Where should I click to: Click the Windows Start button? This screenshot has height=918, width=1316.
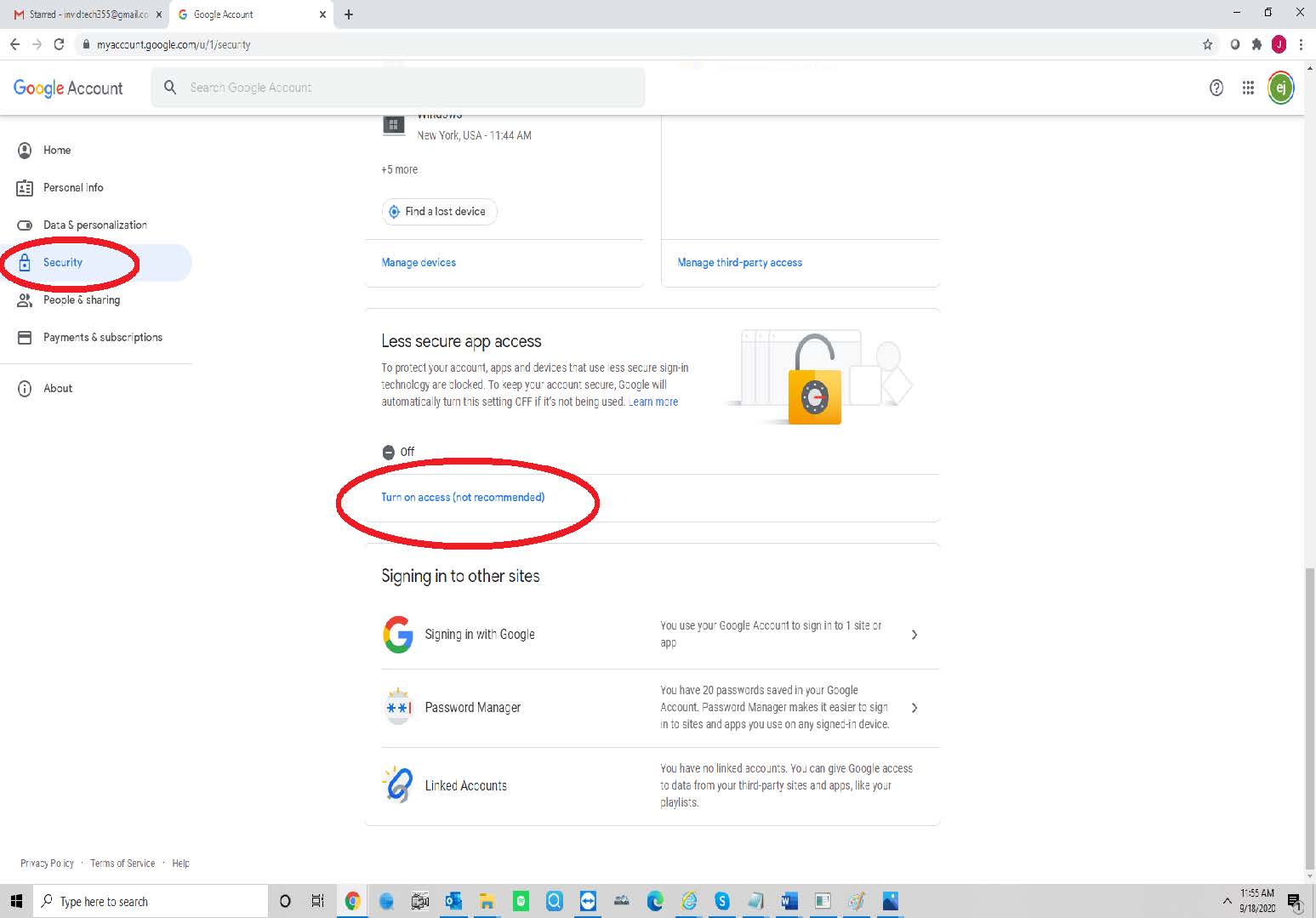[x=16, y=901]
